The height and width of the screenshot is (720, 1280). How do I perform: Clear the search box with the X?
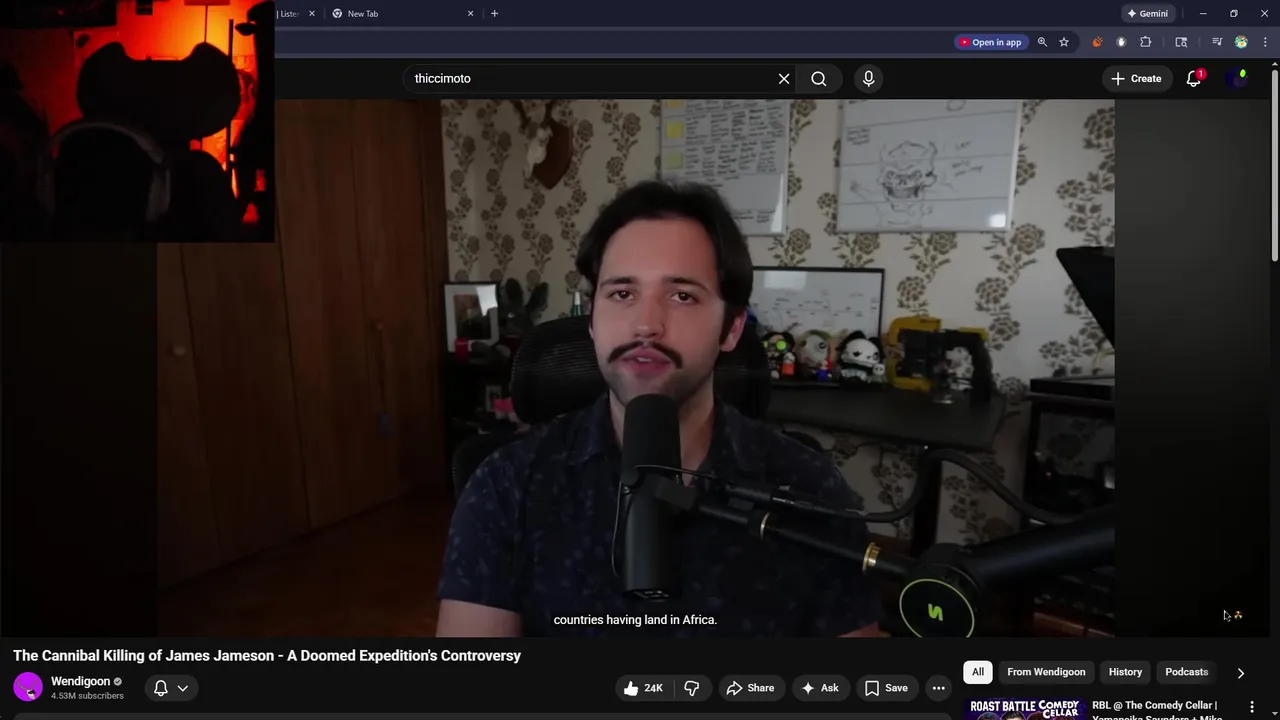tap(784, 78)
